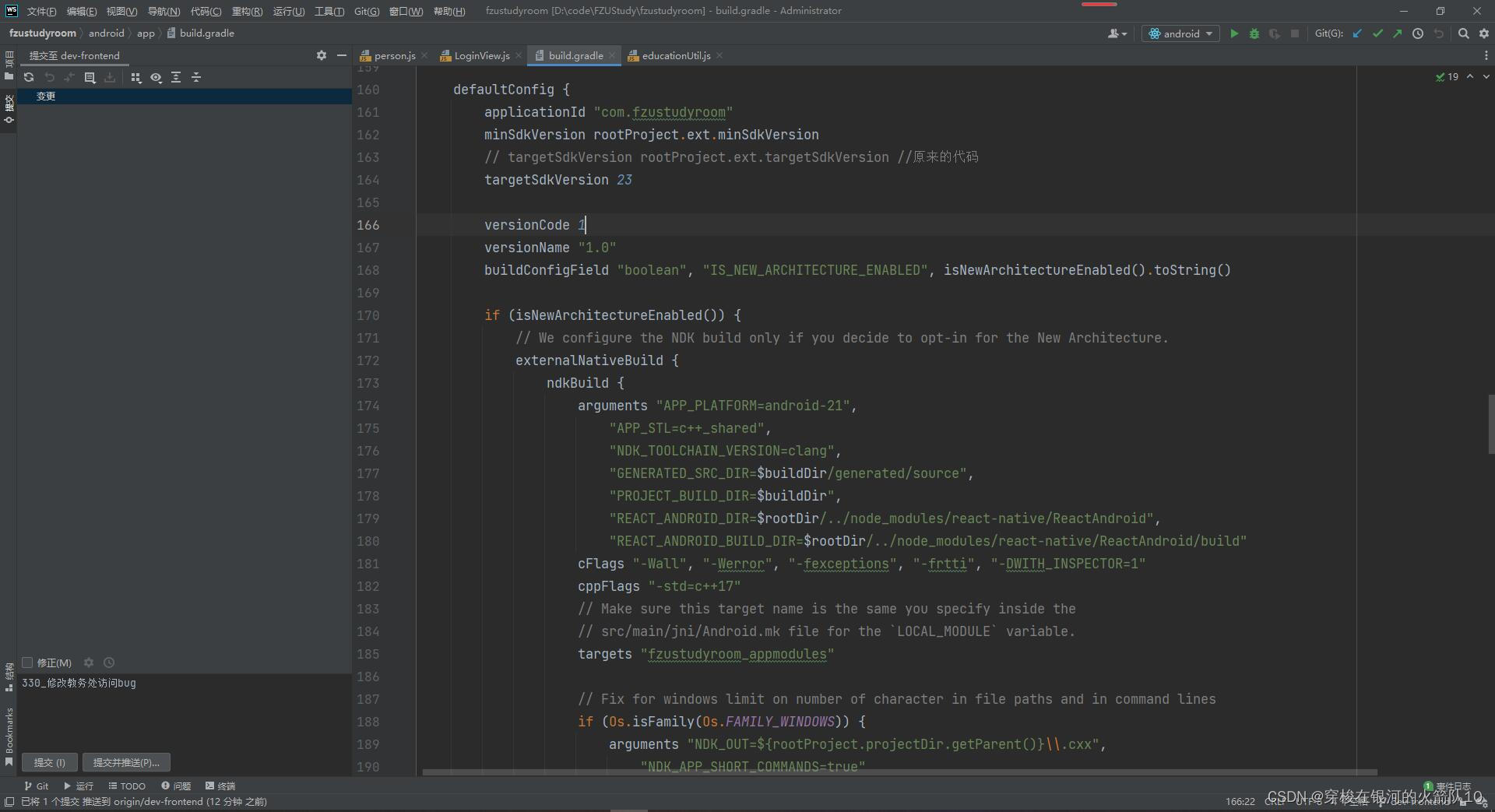Viewport: 1495px width, 812px height.
Task: Open the 结构 Structure side panel
Action: 9,678
